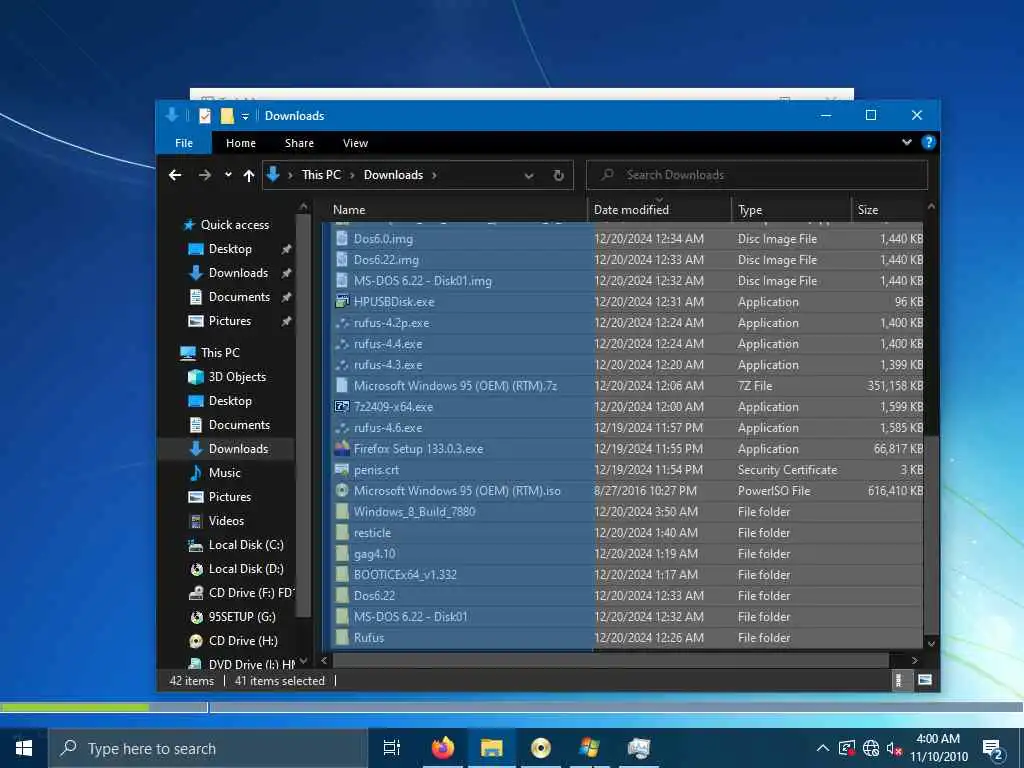Show hidden system tray icons
The image size is (1024, 768).
823,748
